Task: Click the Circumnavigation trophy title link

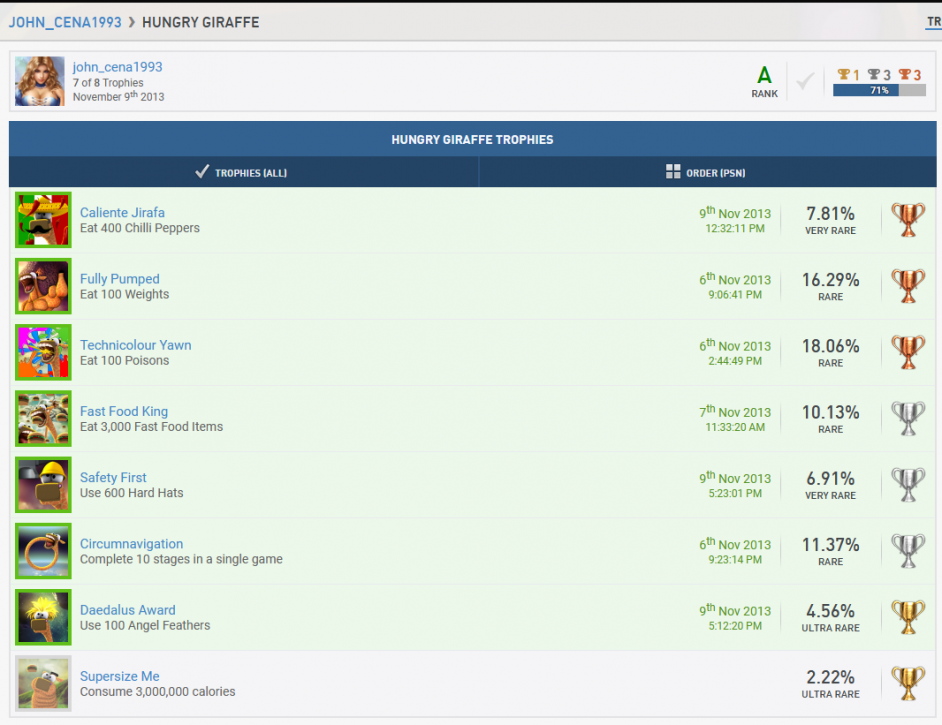Action: pyautogui.click(x=131, y=544)
